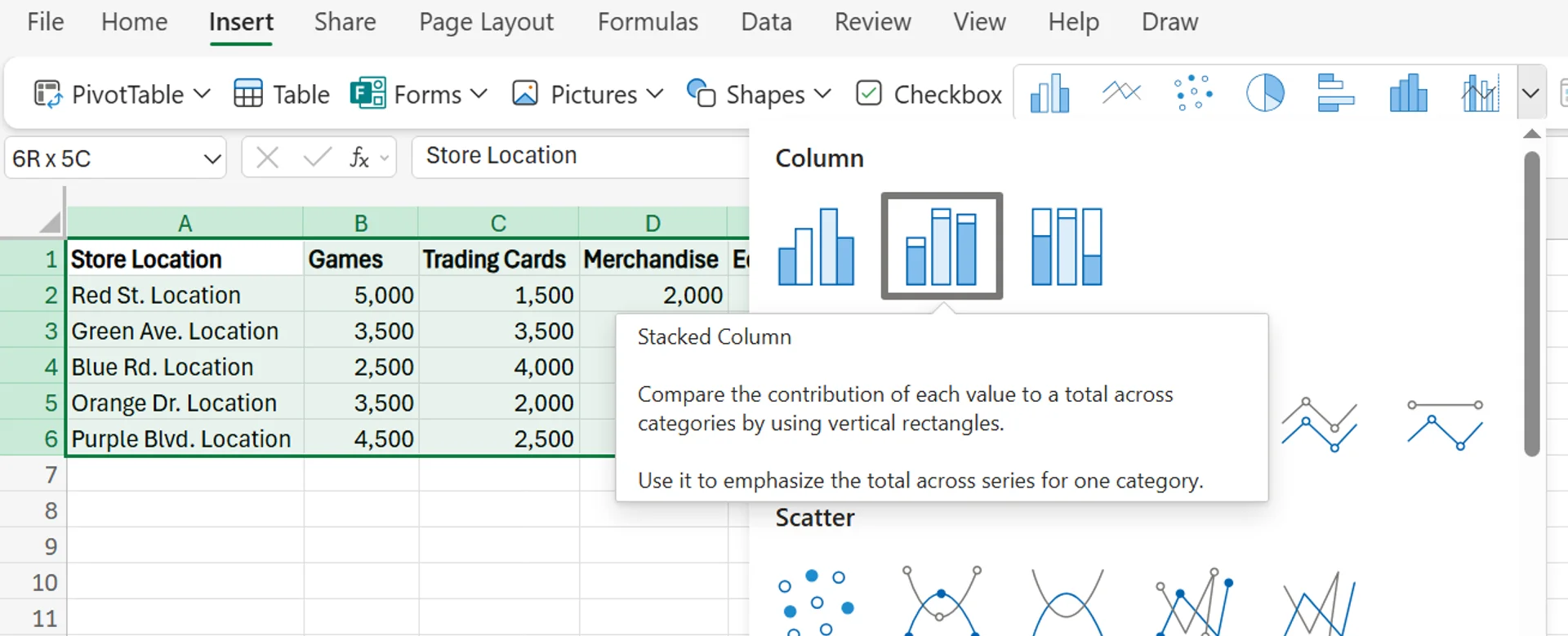Viewport: 1568px width, 636px height.
Task: Select column A header
Action: 185,223
